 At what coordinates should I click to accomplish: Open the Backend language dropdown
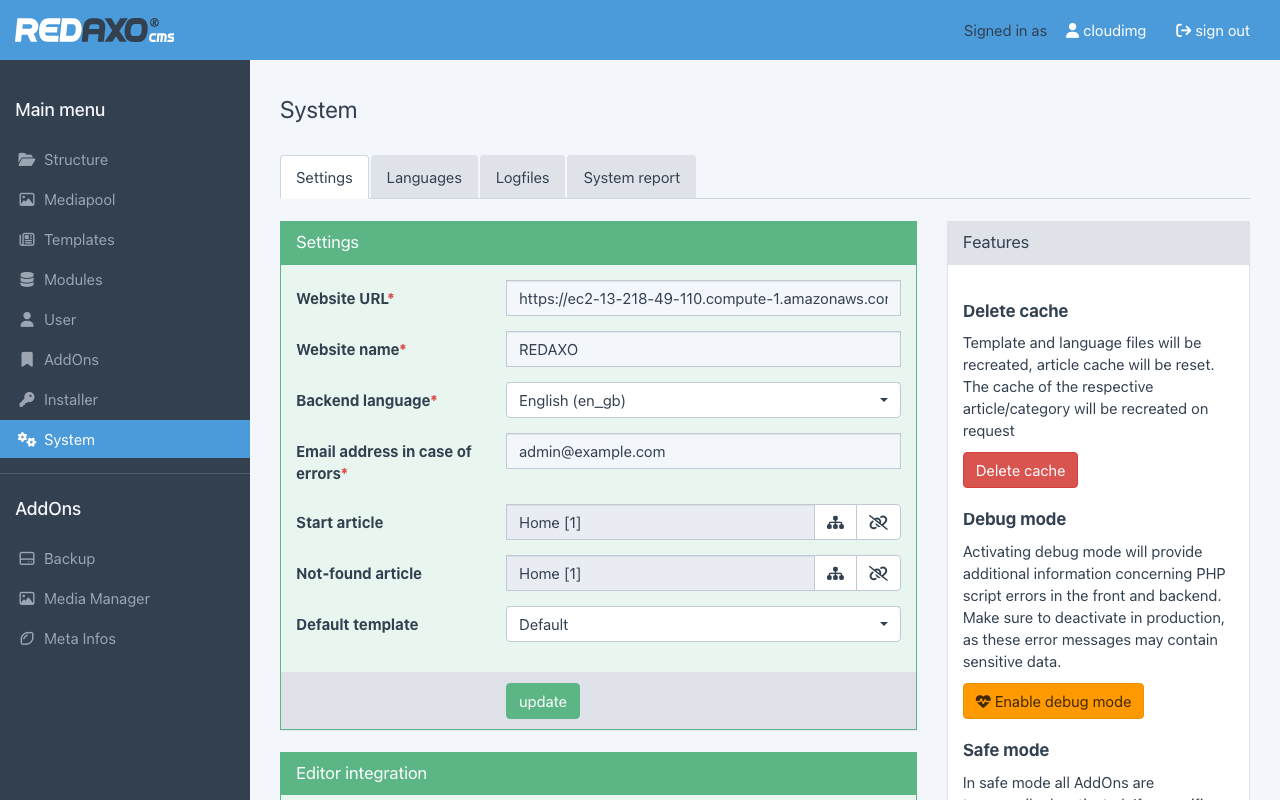tap(703, 400)
